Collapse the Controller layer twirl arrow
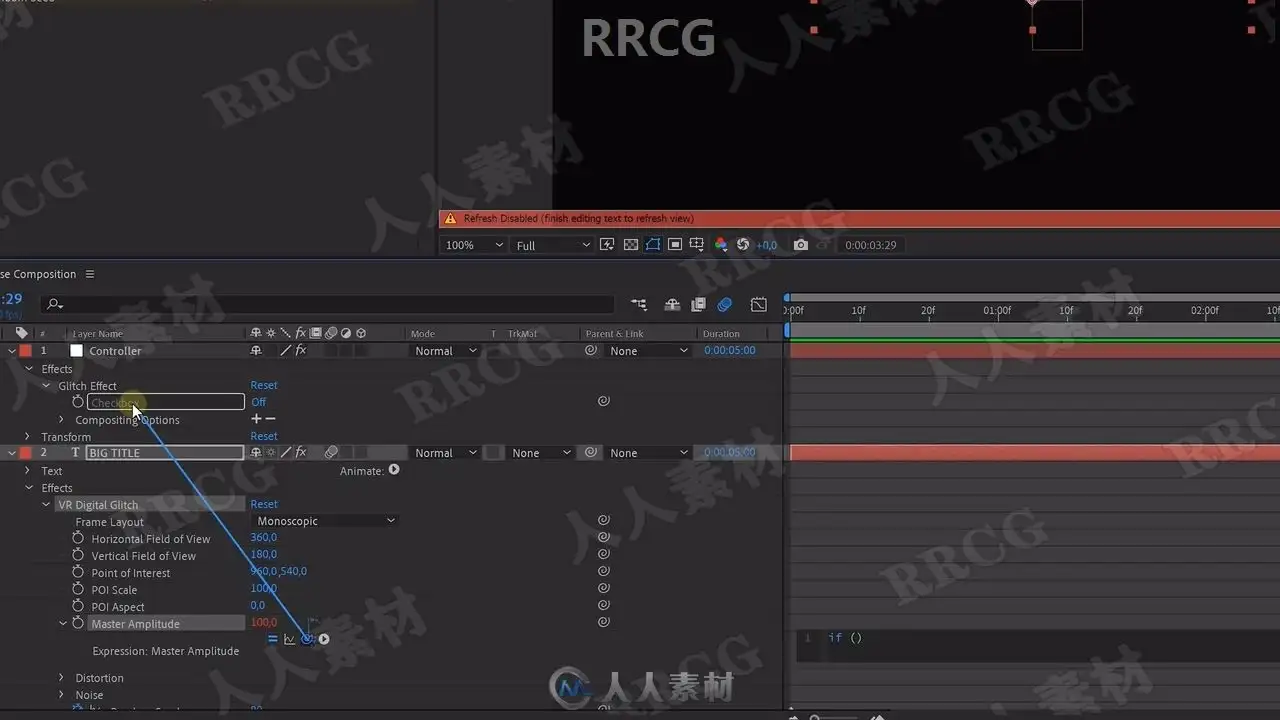1280x720 pixels. click(x=12, y=351)
